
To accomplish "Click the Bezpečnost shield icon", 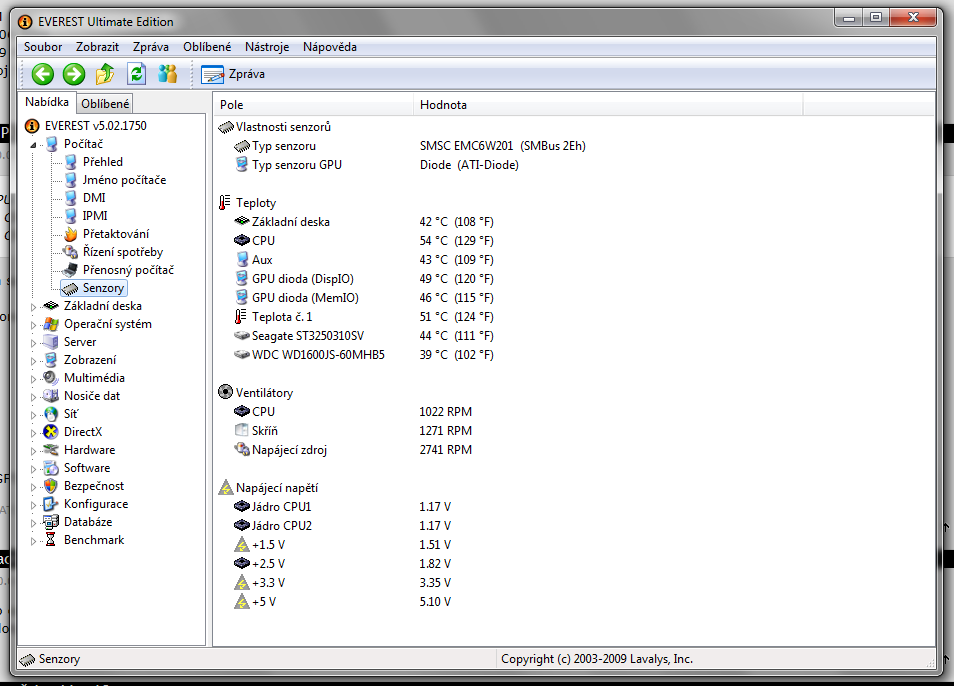I will [x=51, y=486].
